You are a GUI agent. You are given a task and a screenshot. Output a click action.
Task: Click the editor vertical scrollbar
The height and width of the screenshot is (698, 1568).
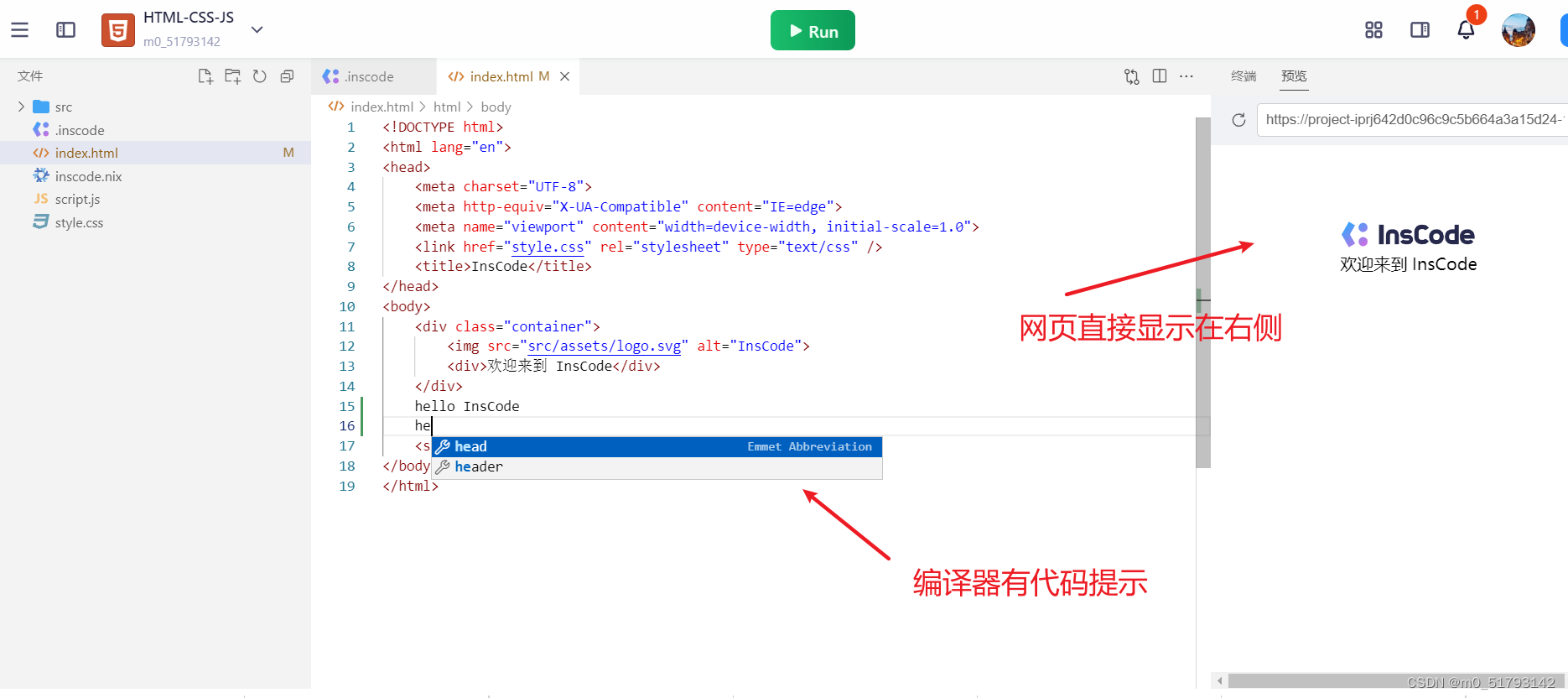[x=1203, y=293]
